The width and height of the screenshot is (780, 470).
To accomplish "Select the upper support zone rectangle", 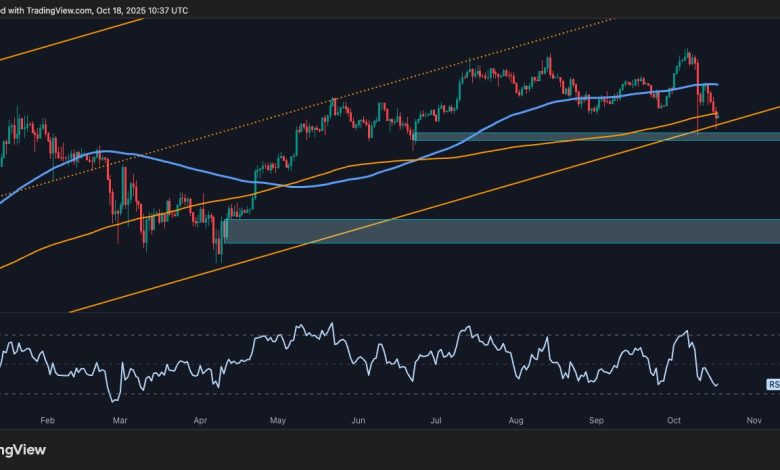I will pos(600,136).
